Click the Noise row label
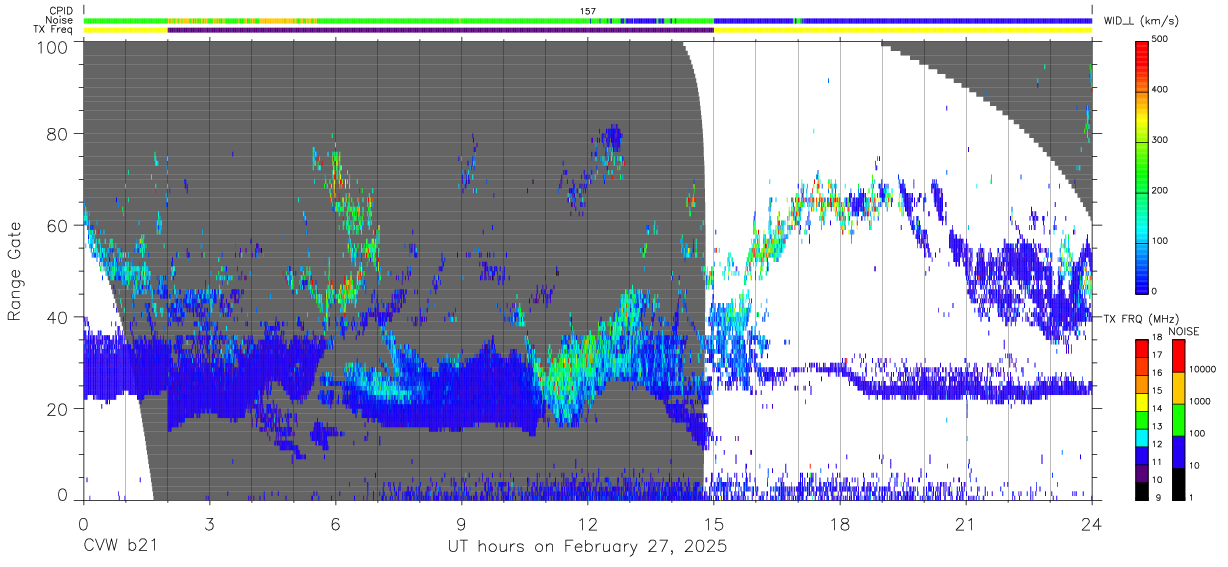The image size is (1228, 567). (x=59, y=20)
